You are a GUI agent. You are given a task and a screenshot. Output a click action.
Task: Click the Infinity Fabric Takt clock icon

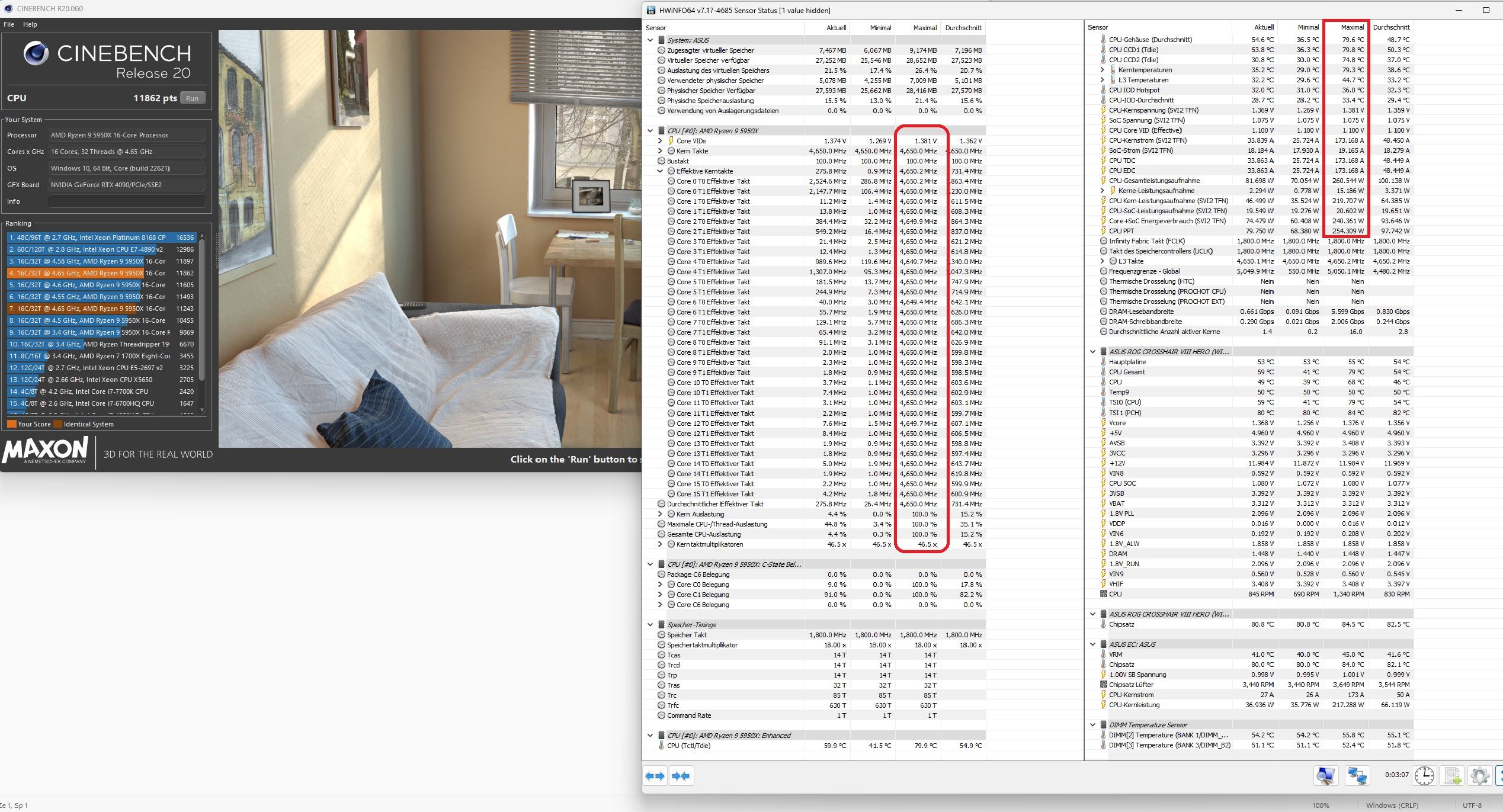(1103, 241)
